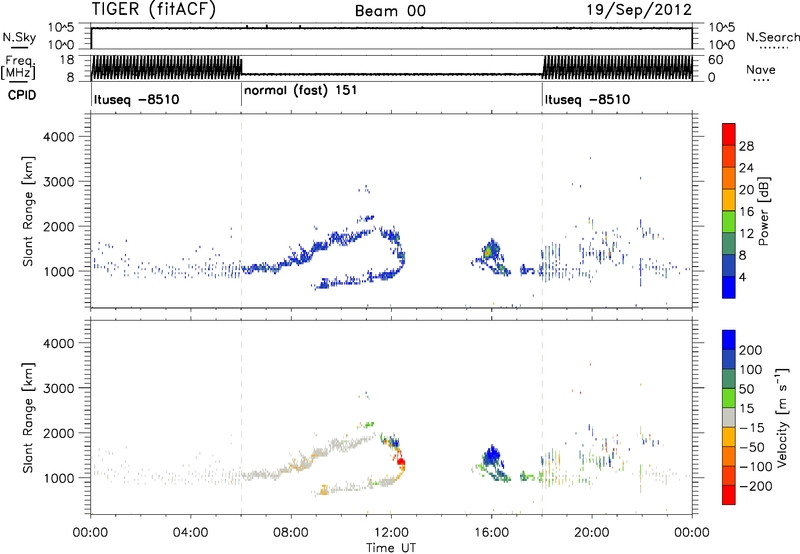Image resolution: width=800 pixels, height=554 pixels.
Task: Click the red velocity patch near 12:30 UT
Action: (x=401, y=461)
